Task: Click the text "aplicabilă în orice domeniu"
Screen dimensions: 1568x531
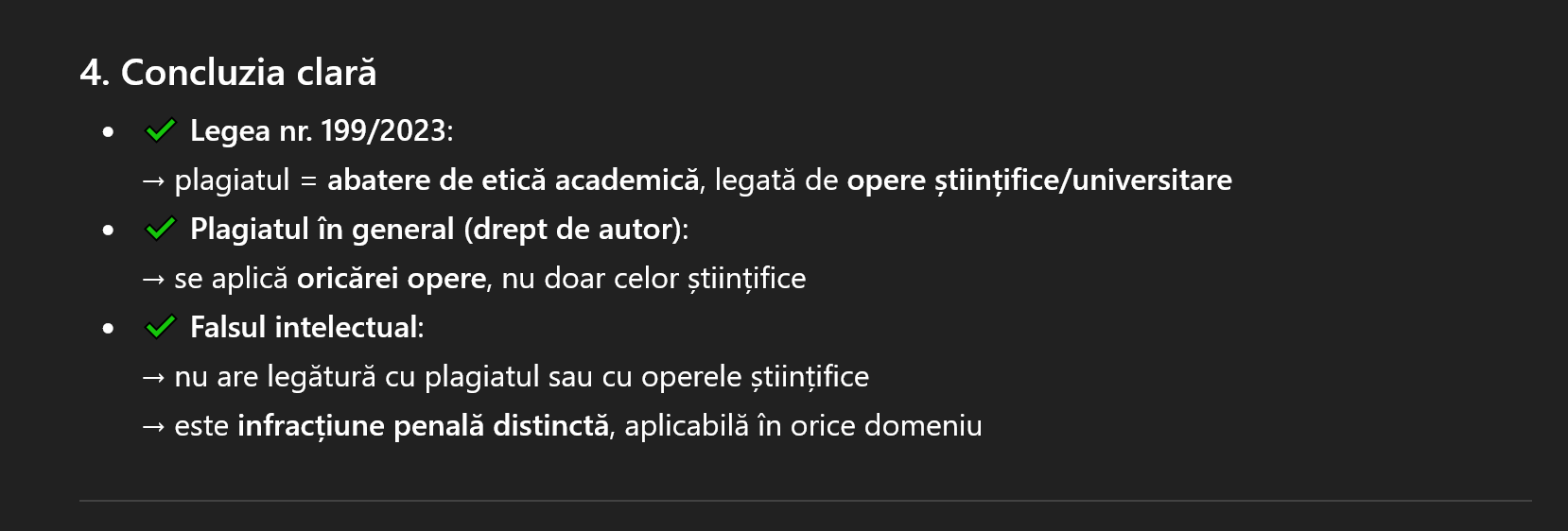Action: pyautogui.click(x=803, y=425)
